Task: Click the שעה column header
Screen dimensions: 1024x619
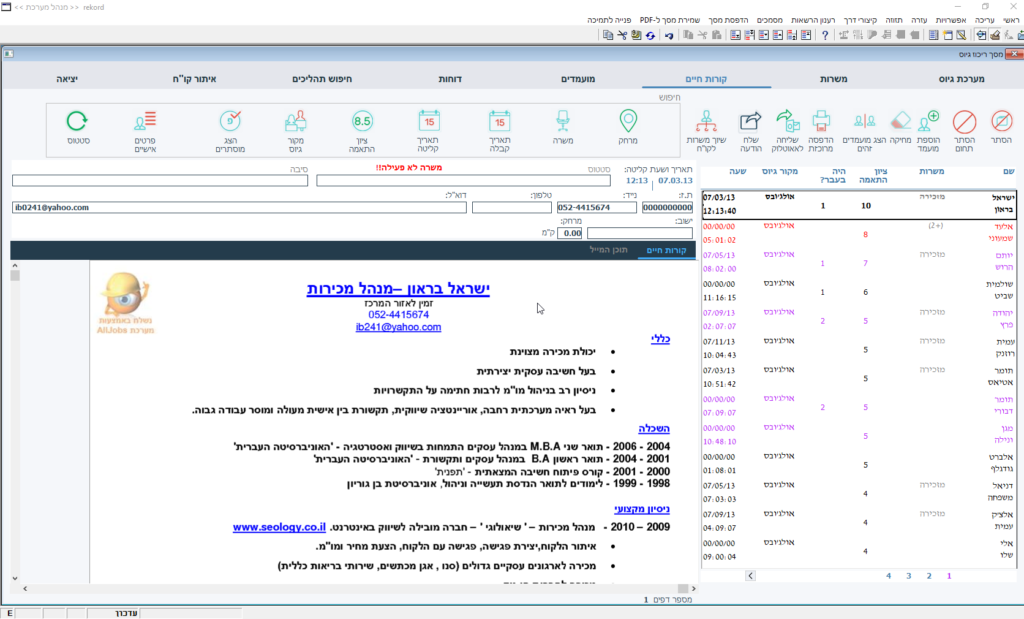Action: tap(737, 172)
